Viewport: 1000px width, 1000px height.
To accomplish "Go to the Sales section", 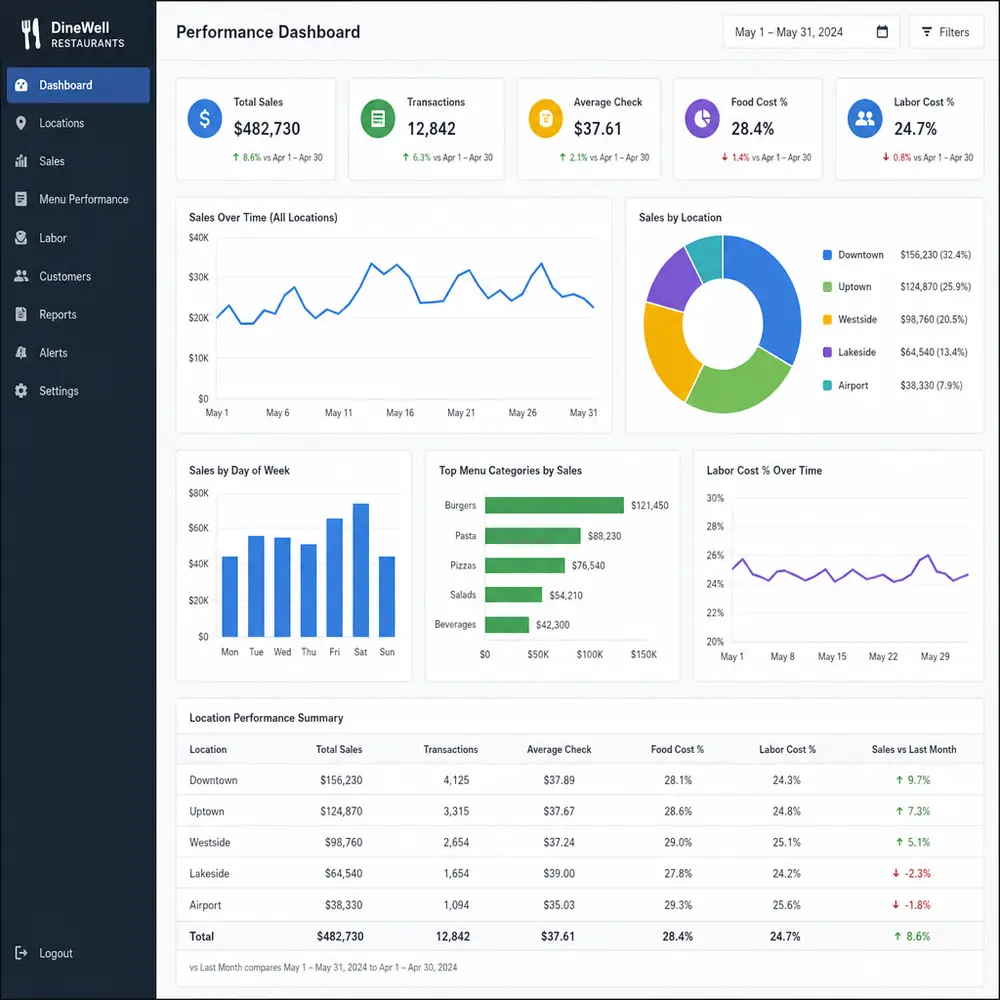I will click(x=78, y=161).
